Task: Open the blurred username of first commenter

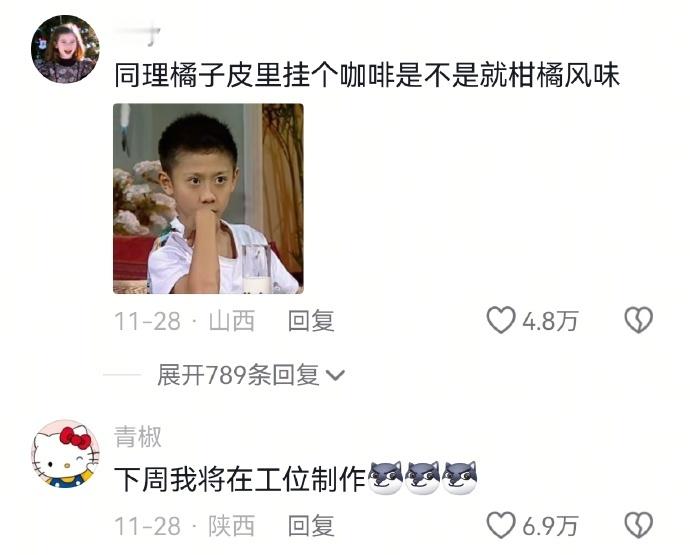Action: (x=137, y=35)
